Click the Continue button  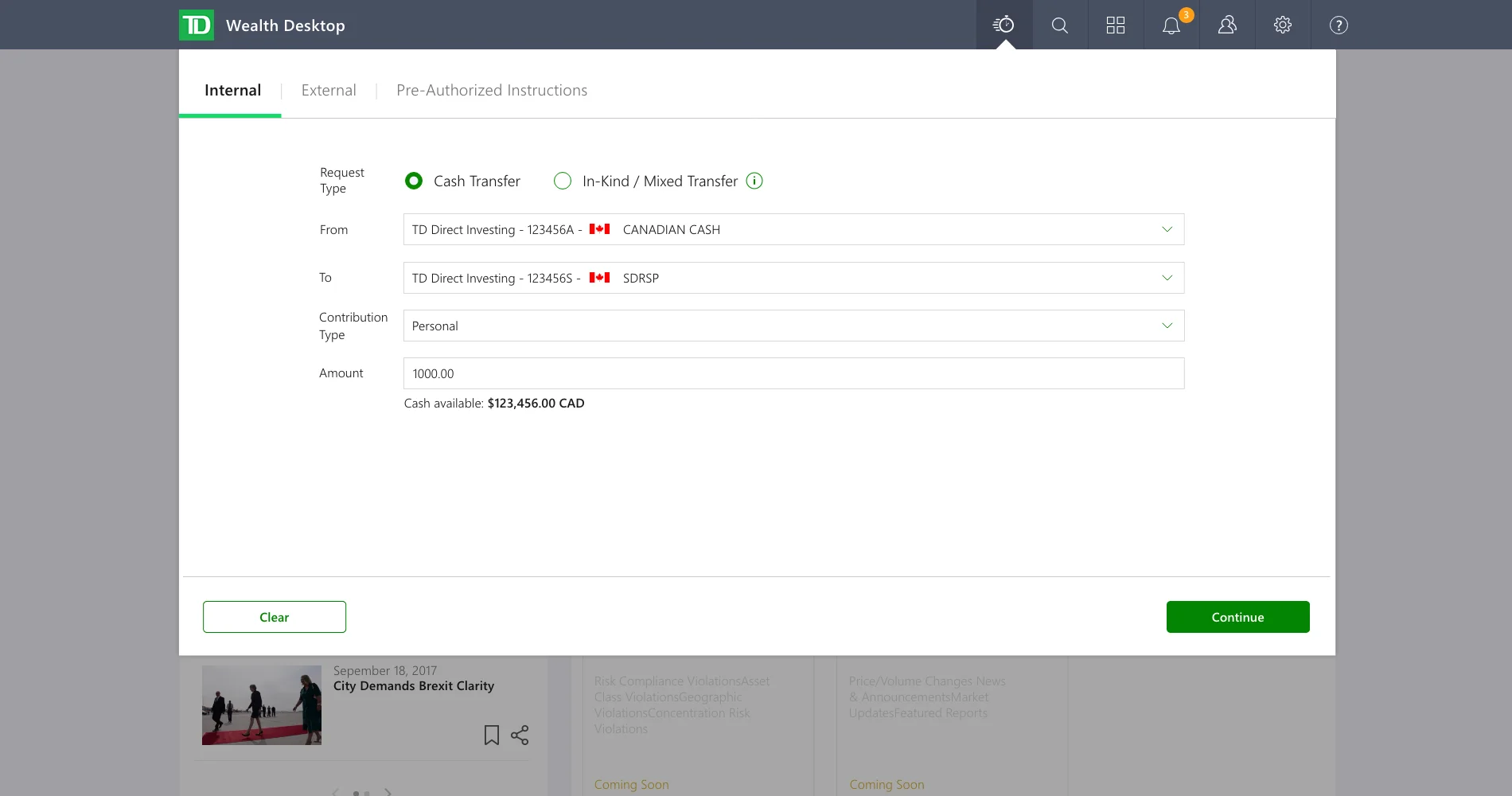(1238, 617)
